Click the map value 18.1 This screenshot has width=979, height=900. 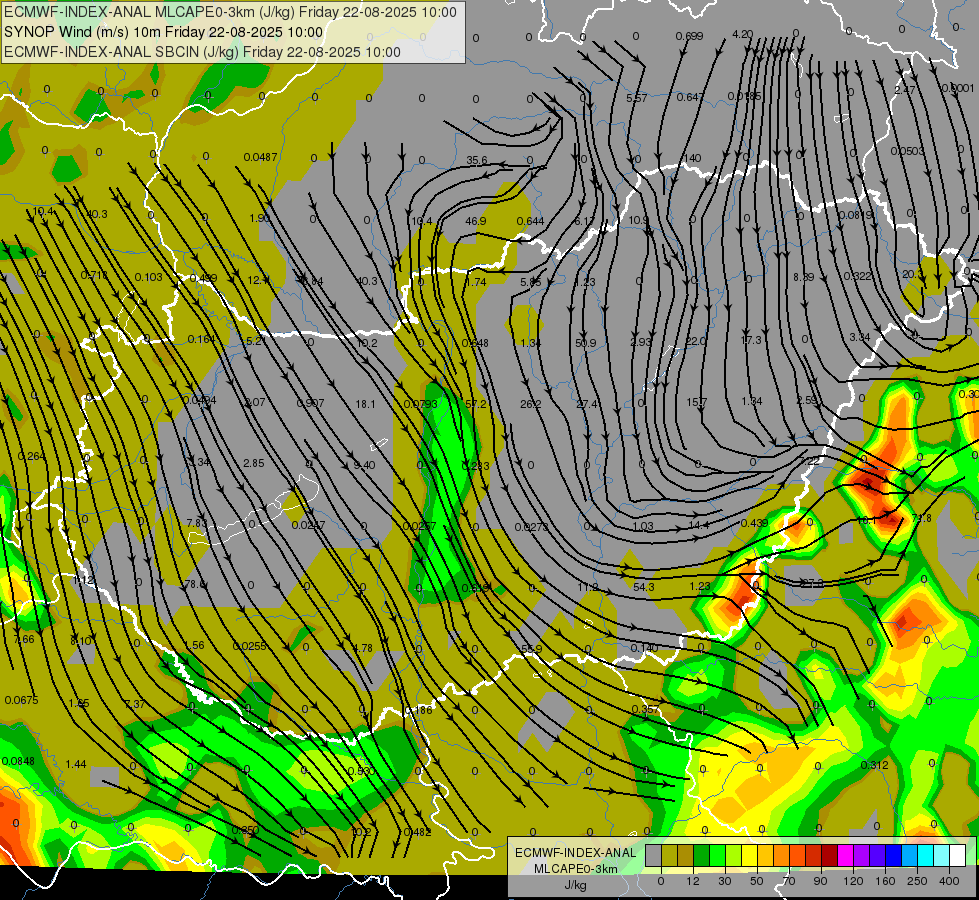pos(365,405)
